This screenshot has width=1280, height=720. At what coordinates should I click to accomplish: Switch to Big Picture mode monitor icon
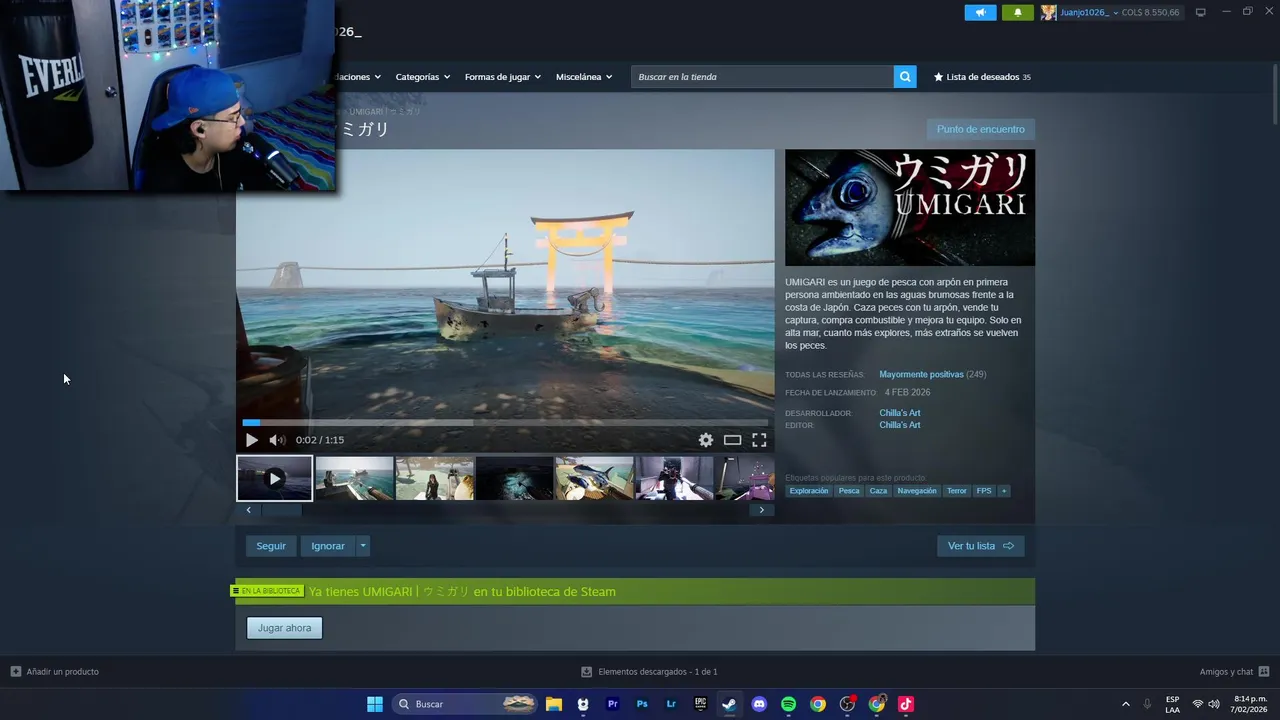[1200, 12]
